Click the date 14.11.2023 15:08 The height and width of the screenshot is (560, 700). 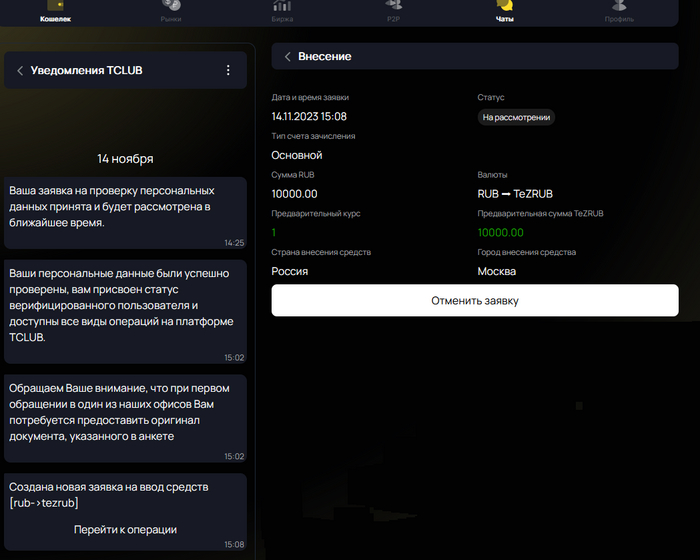pos(309,117)
